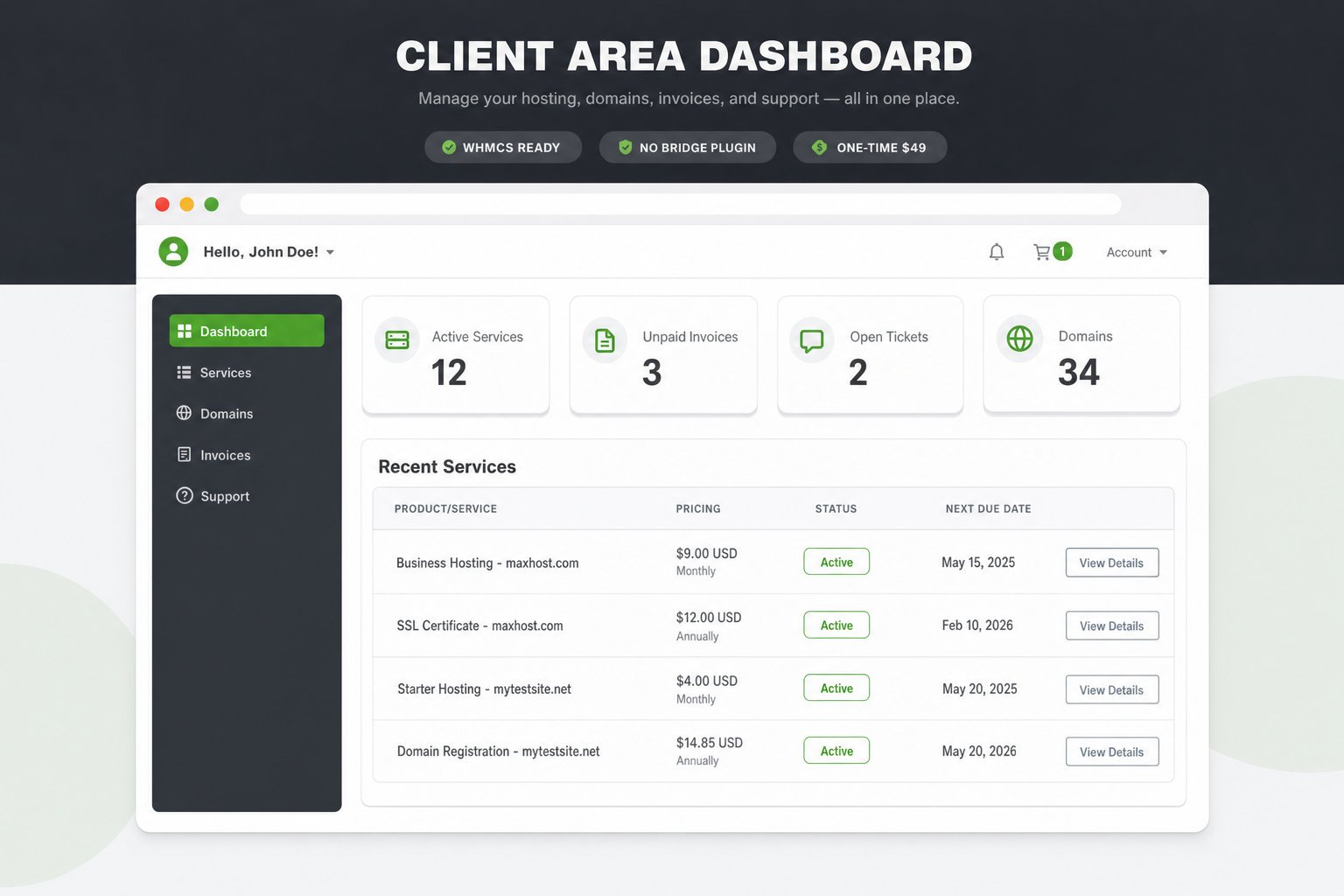Click the STATUS column header
1344x896 pixels.
pos(836,508)
